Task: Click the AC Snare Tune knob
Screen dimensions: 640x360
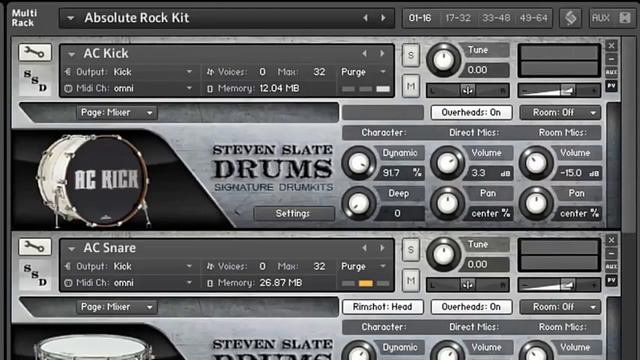Action: coord(444,254)
